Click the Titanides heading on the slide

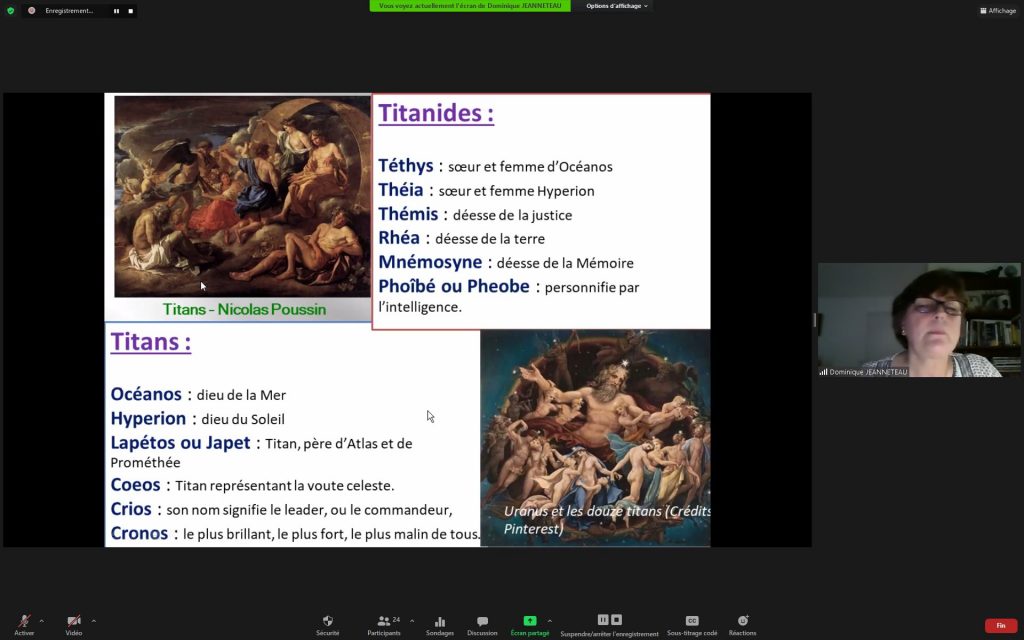436,114
